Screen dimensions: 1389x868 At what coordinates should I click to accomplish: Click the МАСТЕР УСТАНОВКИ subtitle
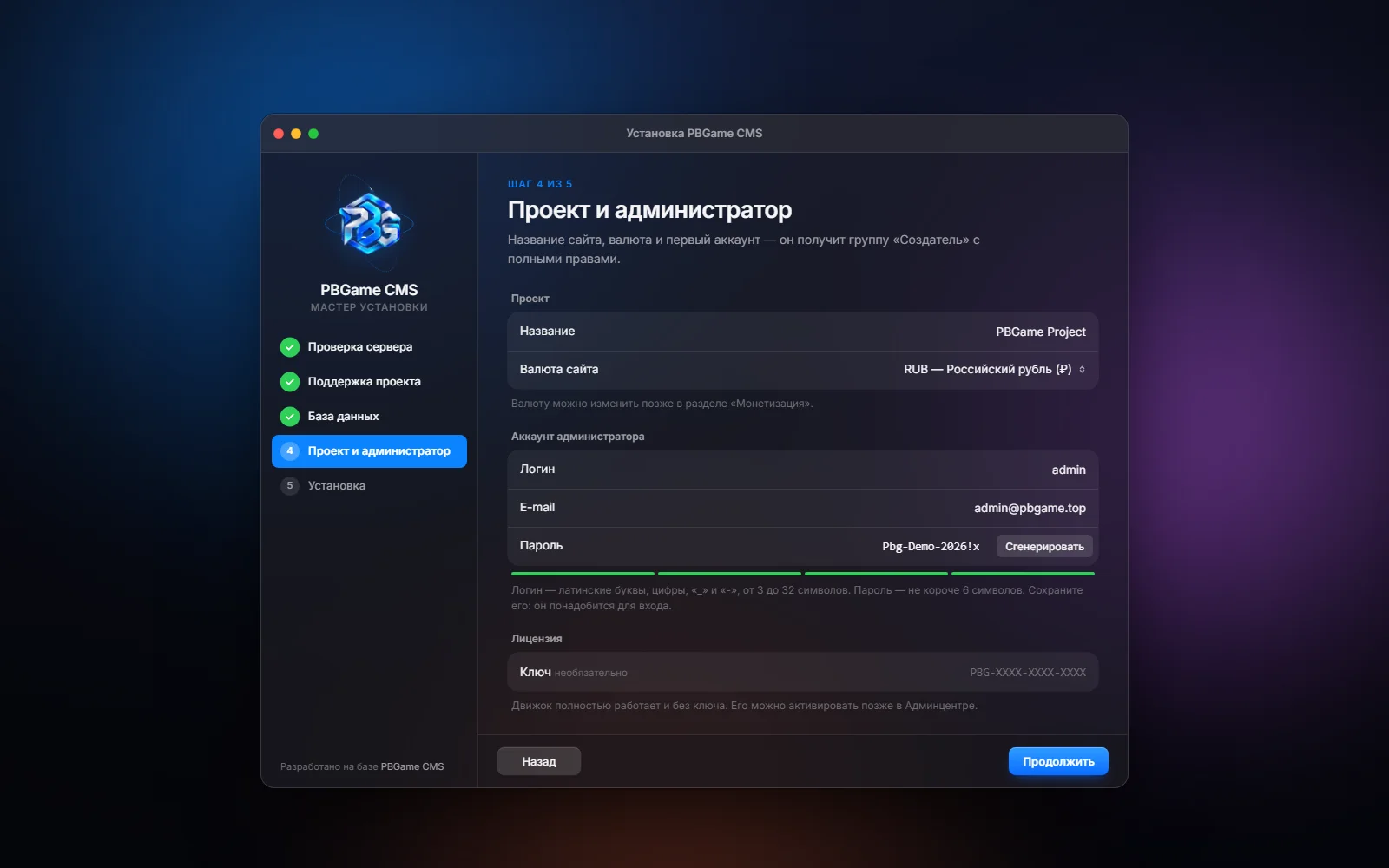[x=369, y=307]
